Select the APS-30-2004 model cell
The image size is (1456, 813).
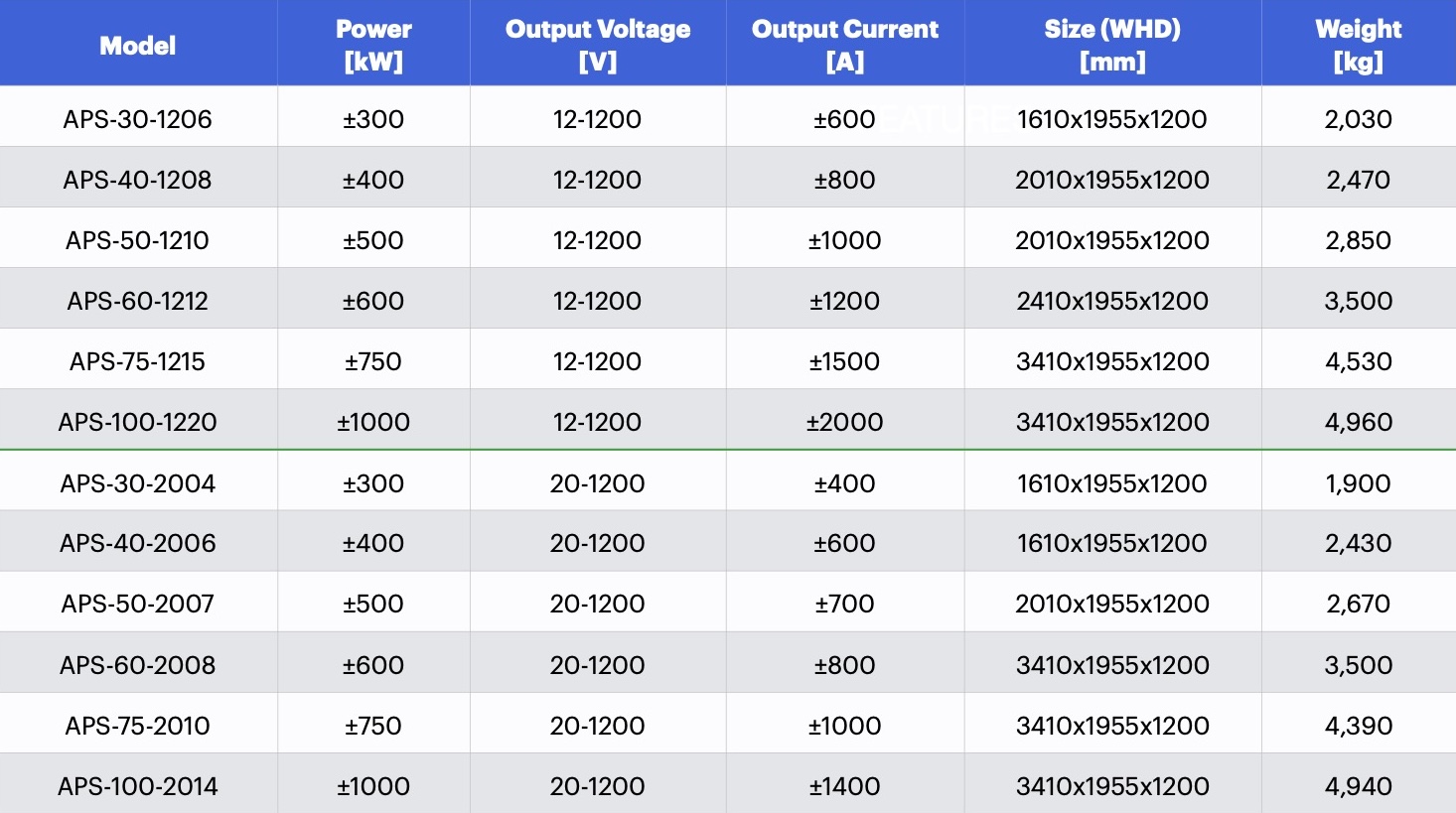[x=138, y=483]
